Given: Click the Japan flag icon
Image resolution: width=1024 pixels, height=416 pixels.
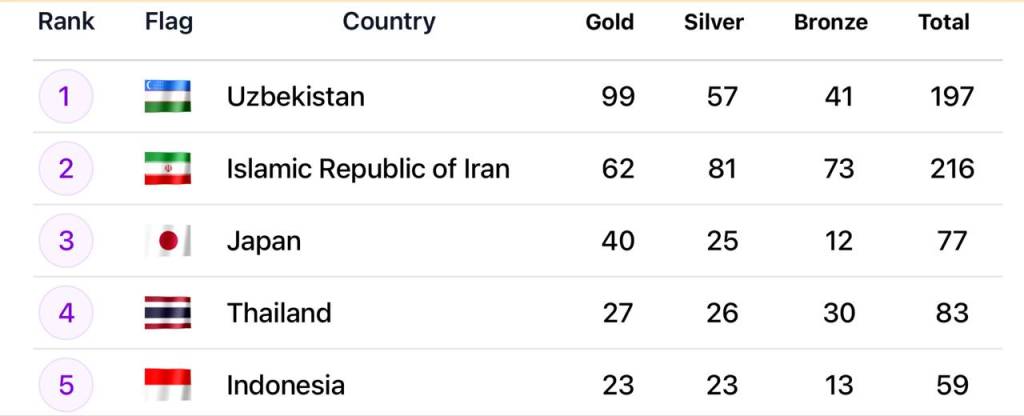Looking at the screenshot, I should (x=167, y=240).
